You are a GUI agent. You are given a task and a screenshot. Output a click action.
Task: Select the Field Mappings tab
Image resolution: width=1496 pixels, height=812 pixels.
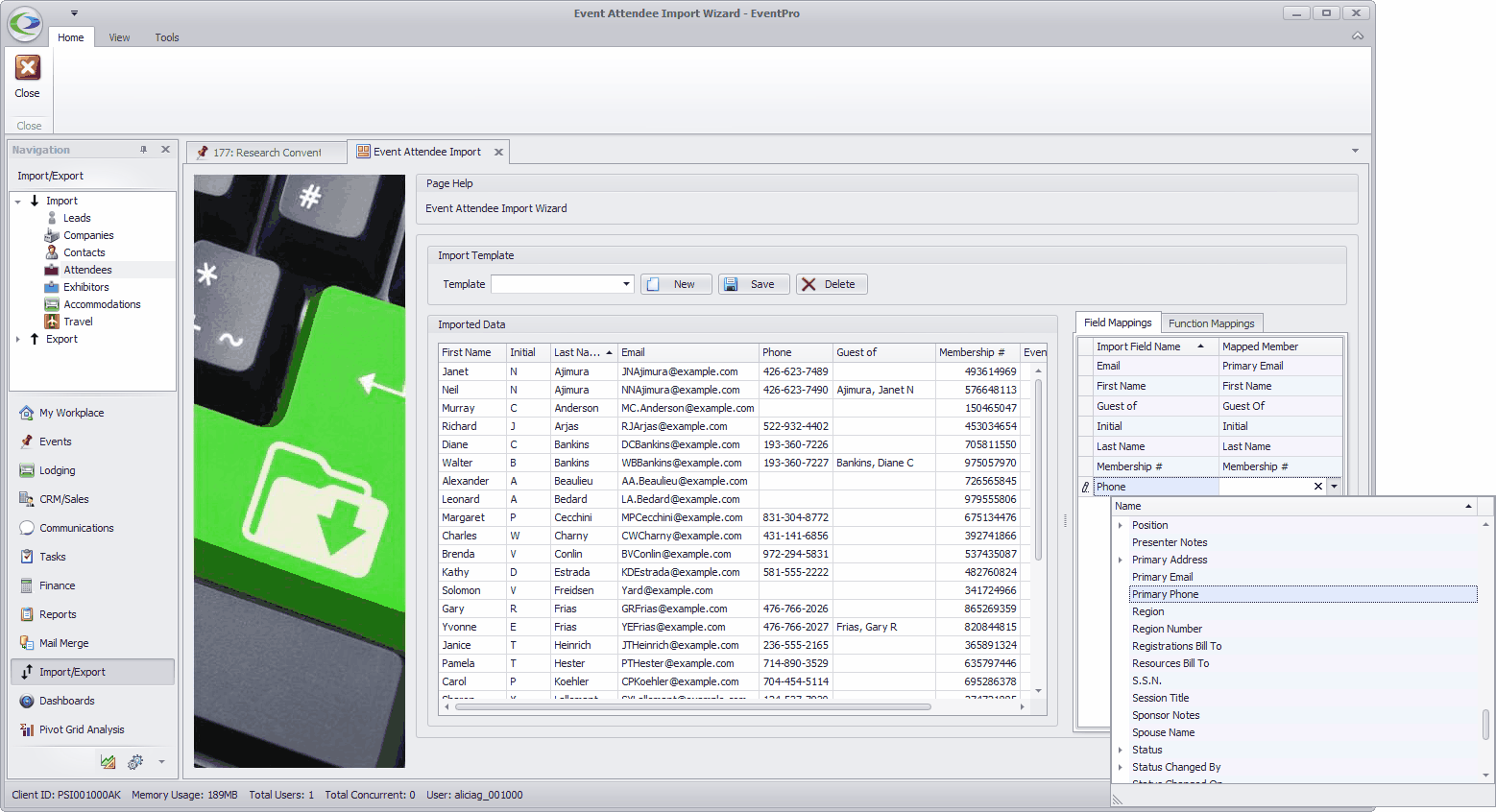coord(1118,322)
